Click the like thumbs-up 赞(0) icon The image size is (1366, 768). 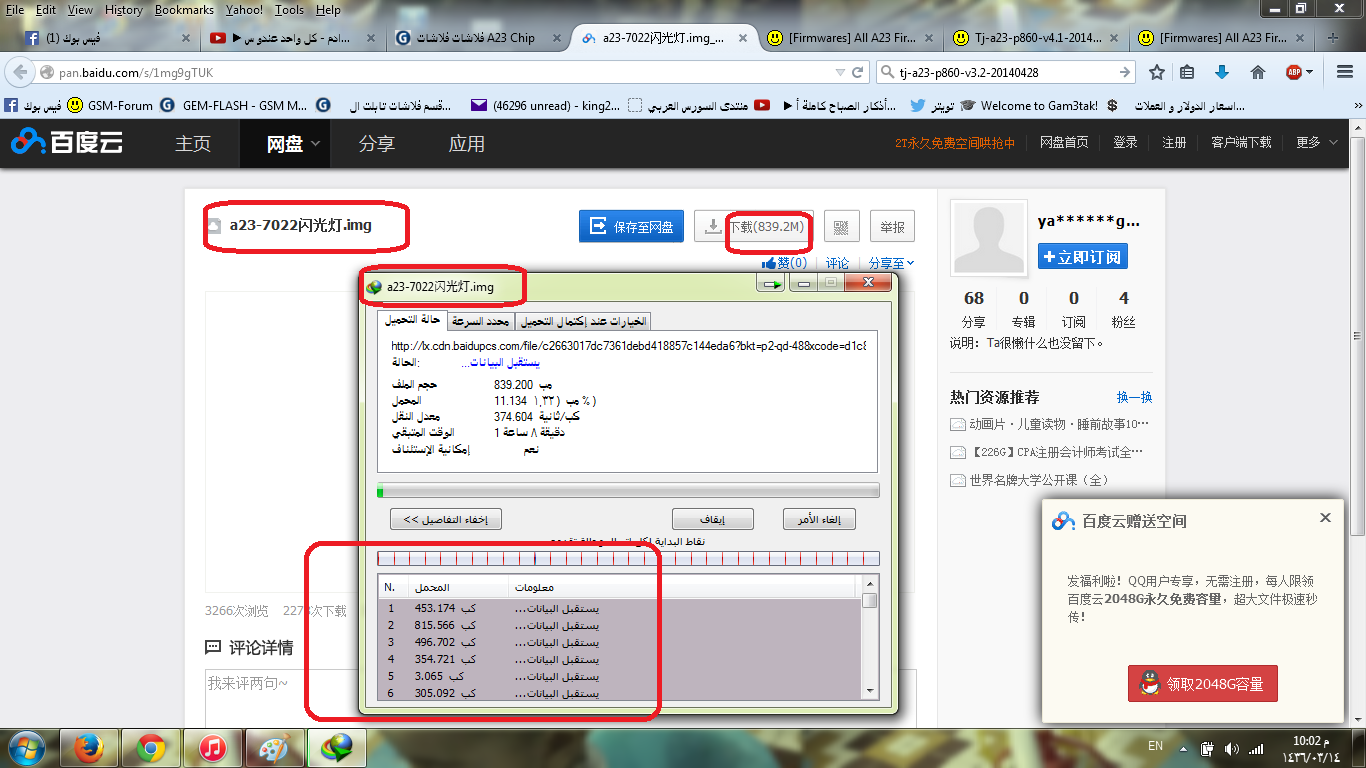784,263
